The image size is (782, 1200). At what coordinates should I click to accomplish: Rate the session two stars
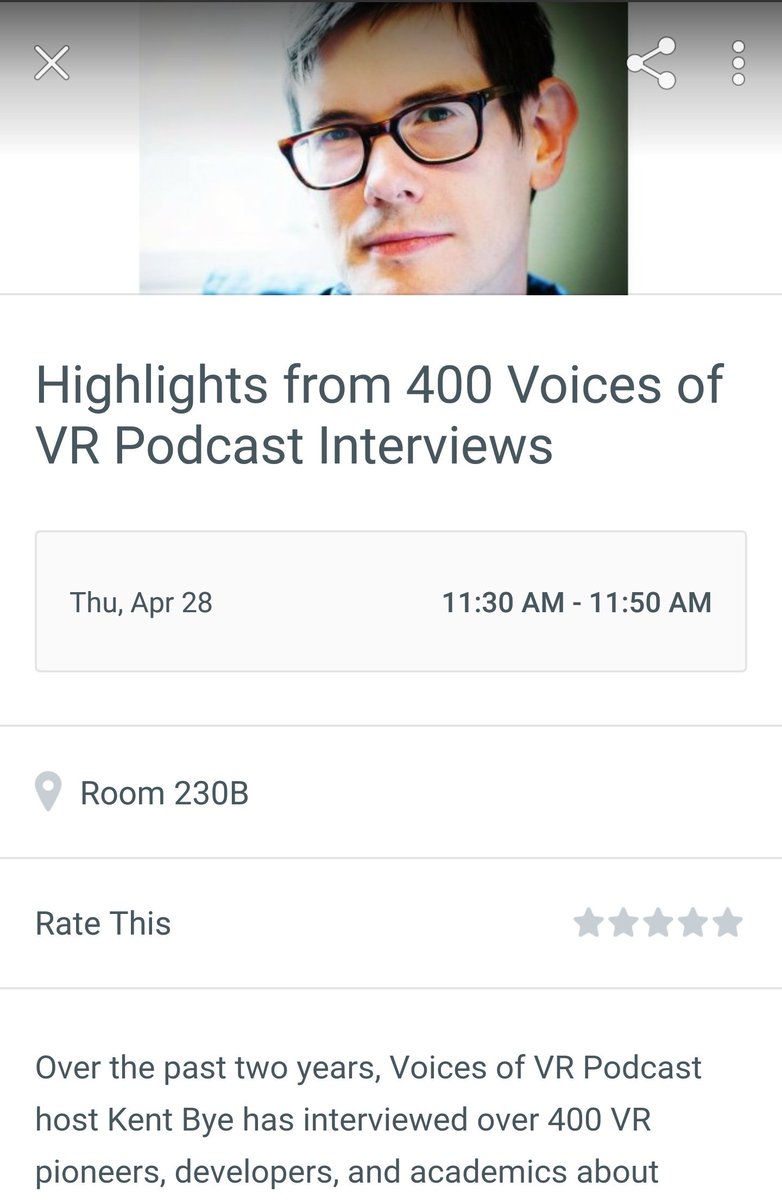pyautogui.click(x=623, y=923)
